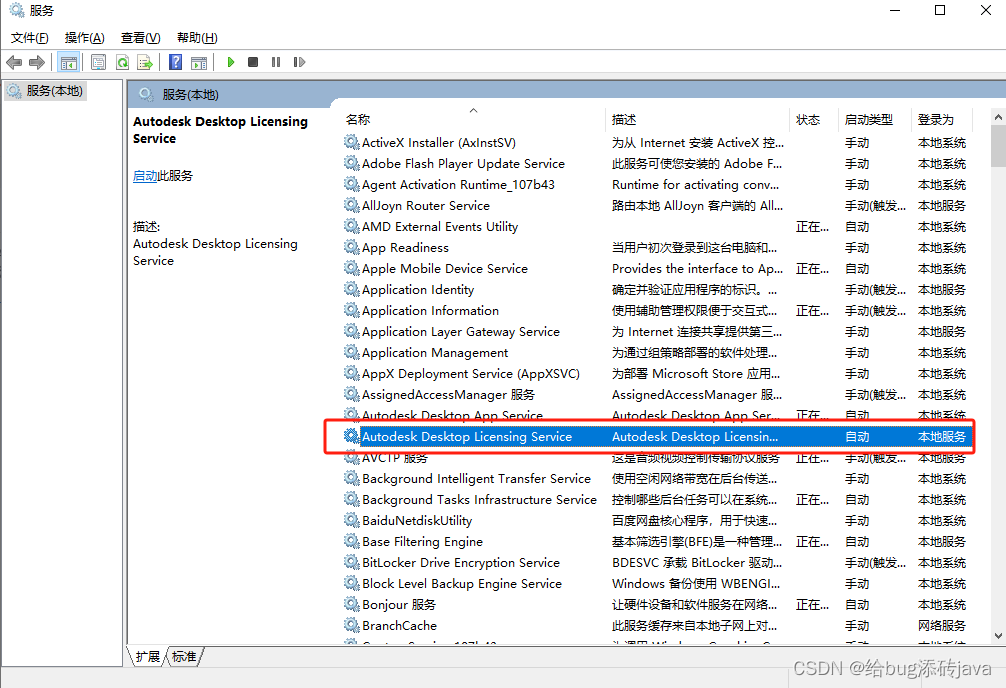Select the Application Management service
Screen dimensions: 1006x688
pos(658,352)
